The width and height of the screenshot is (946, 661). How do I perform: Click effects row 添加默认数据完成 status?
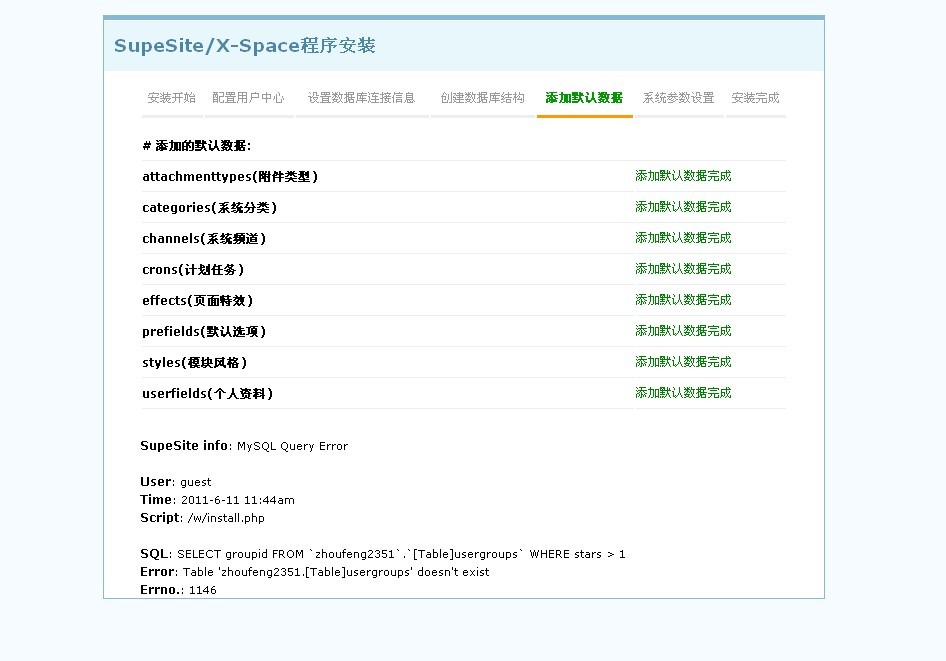click(683, 300)
